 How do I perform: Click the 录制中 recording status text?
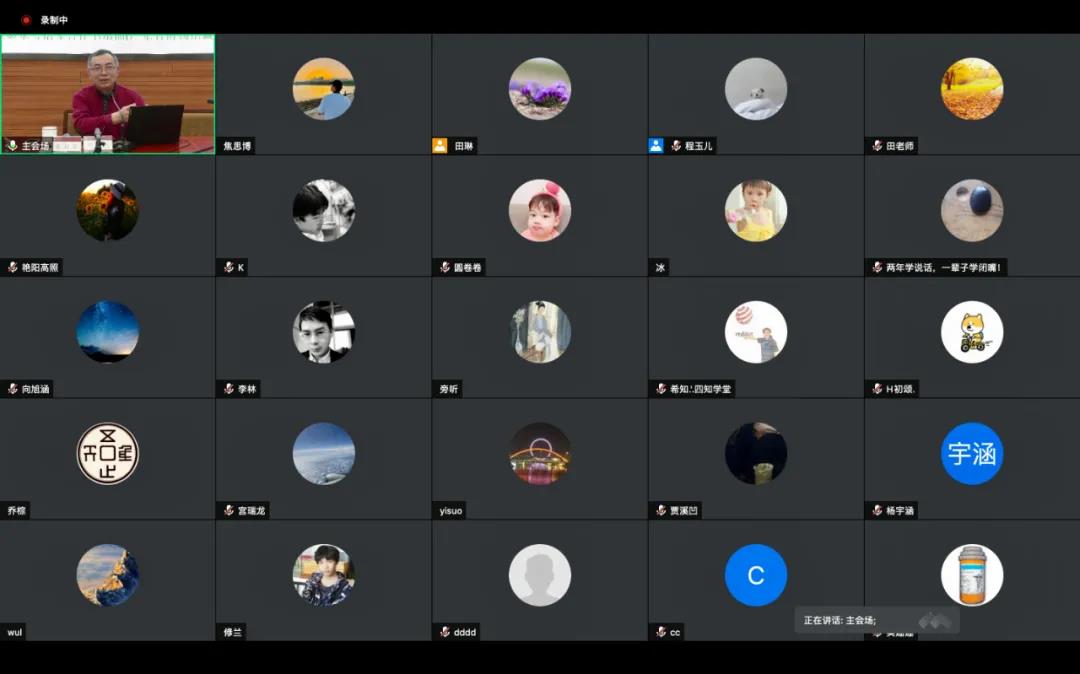[54, 20]
